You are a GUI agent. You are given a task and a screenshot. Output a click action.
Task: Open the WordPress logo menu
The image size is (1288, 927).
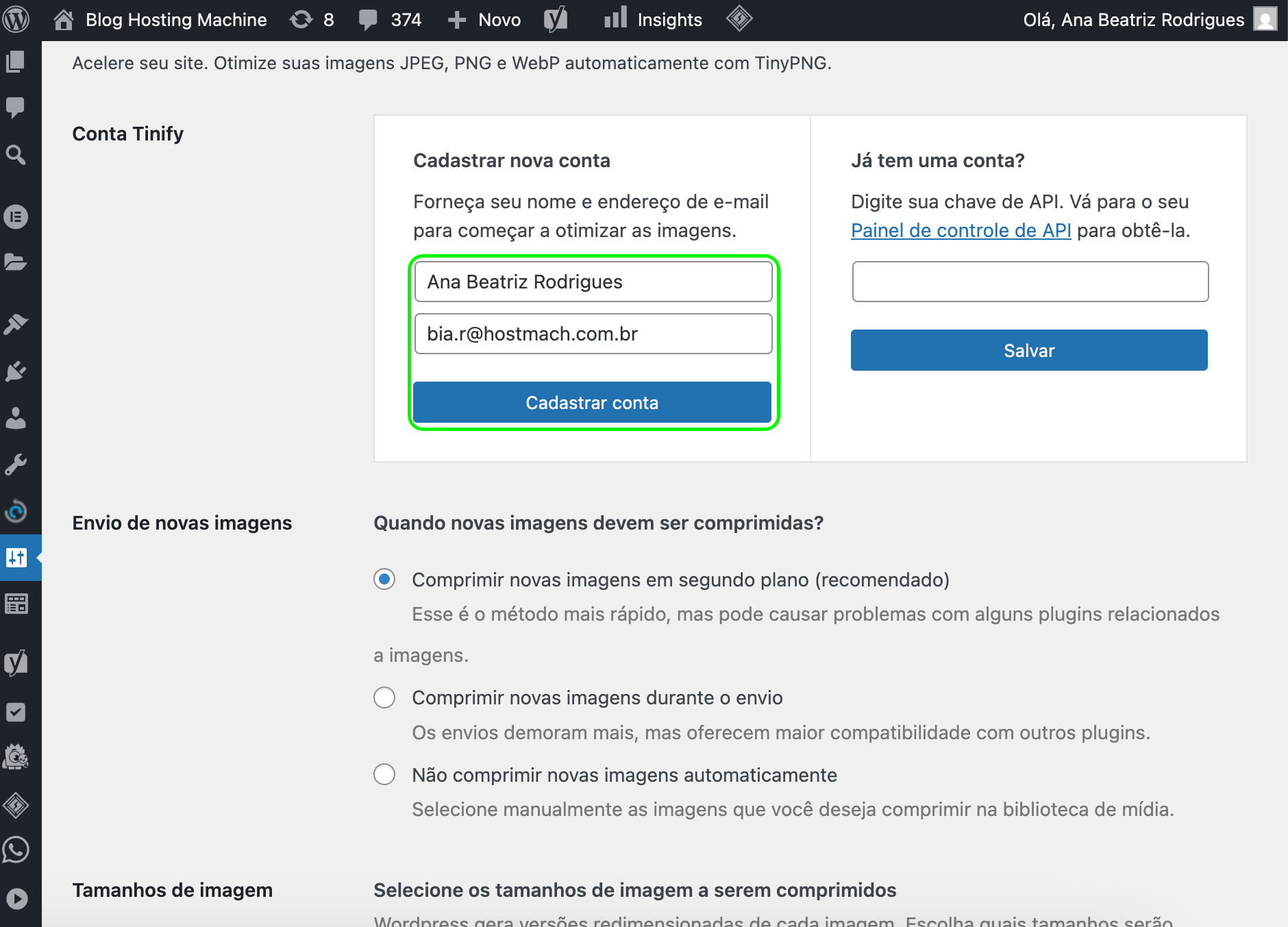16,19
